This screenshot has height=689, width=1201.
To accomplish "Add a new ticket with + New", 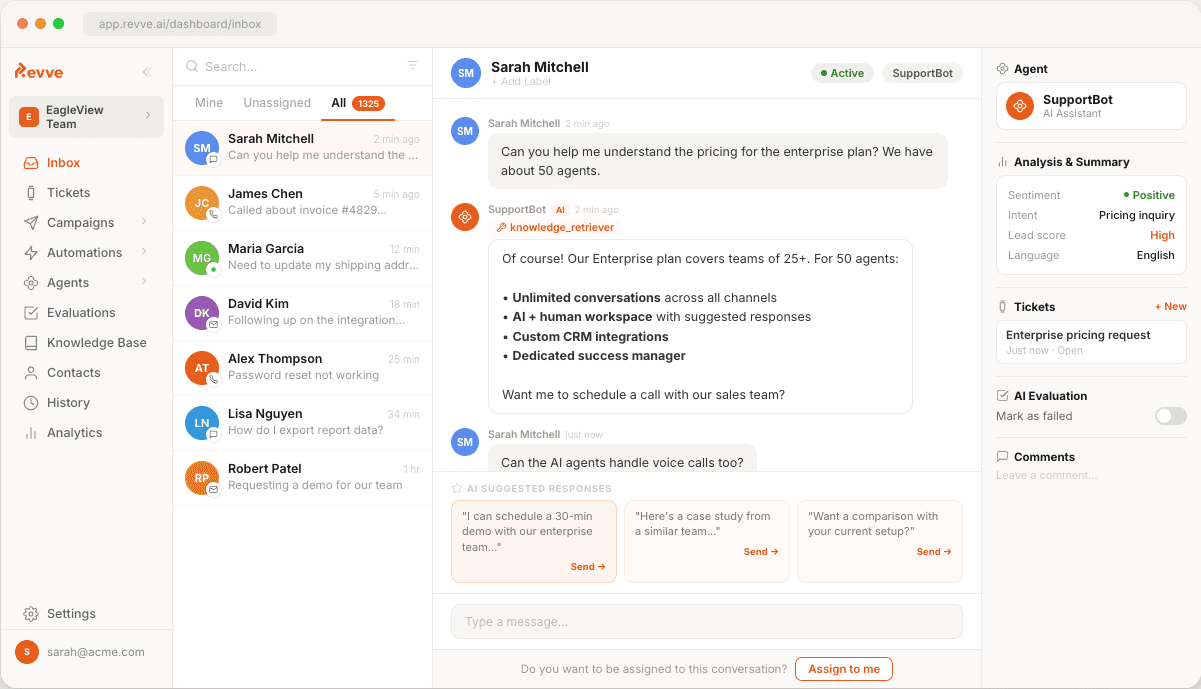I will tap(1170, 307).
